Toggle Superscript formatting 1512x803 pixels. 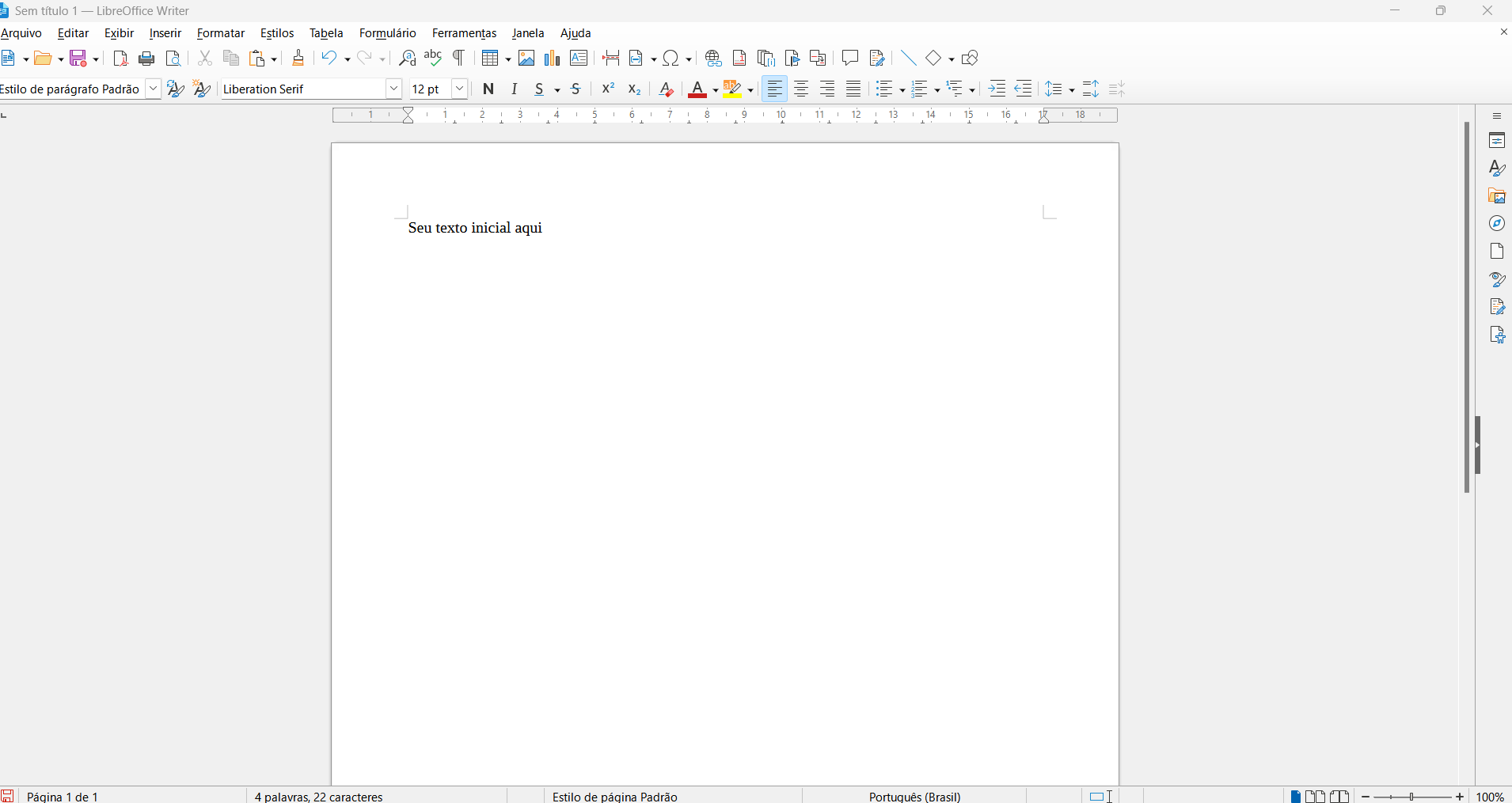click(608, 89)
